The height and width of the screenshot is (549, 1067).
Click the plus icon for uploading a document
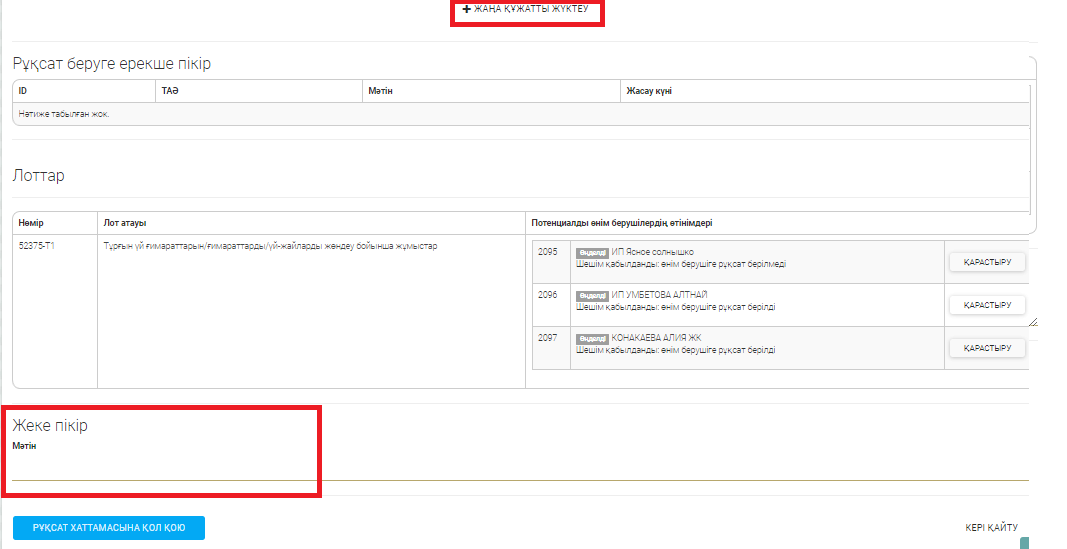466,9
